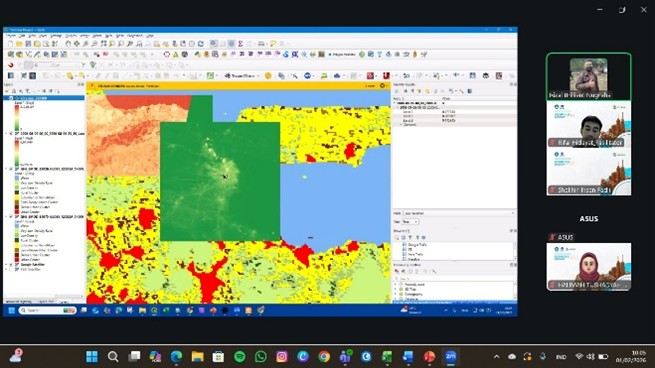655x368 pixels.
Task: Click the green triangle plugin icon
Action: pyautogui.click(x=175, y=54)
